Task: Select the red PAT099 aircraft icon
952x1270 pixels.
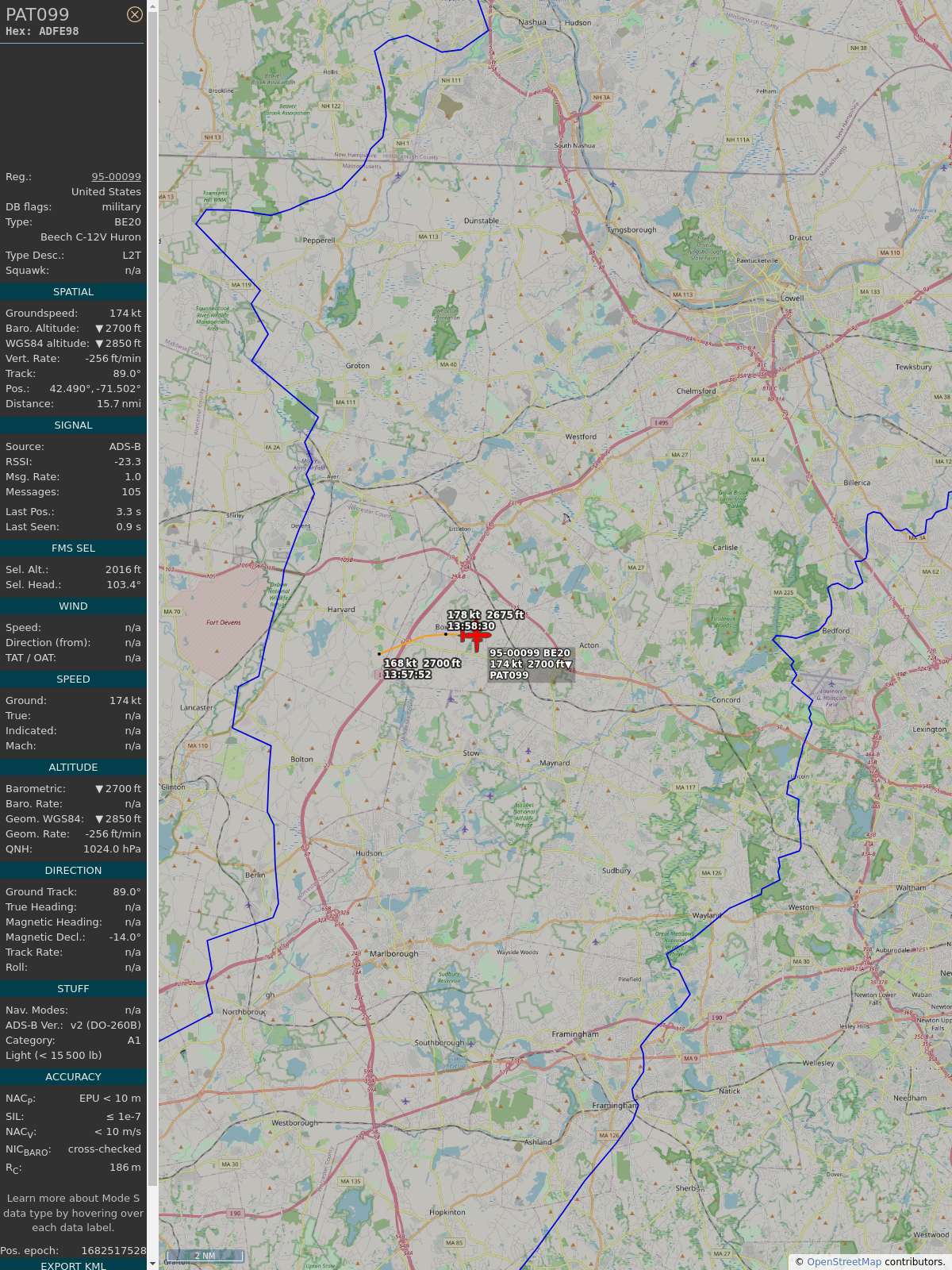Action: (476, 636)
